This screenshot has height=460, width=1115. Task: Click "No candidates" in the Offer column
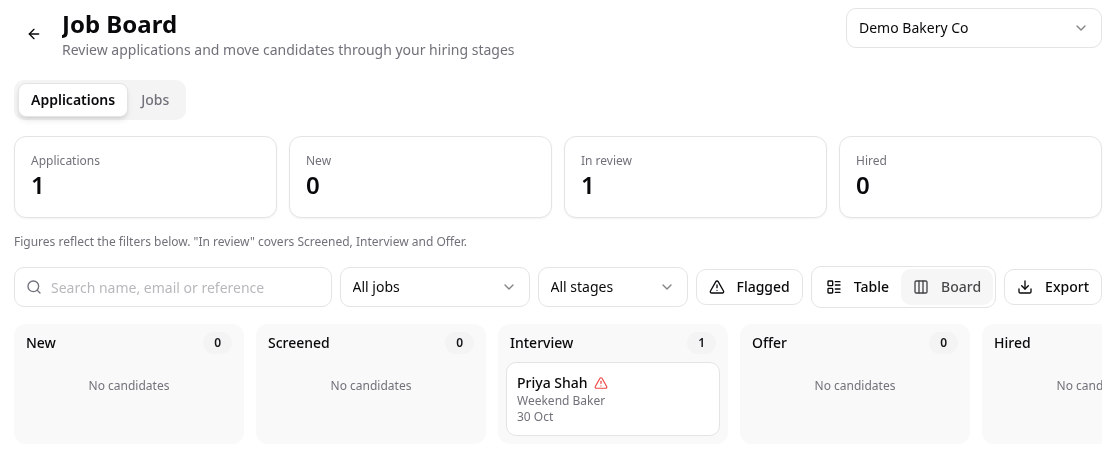(854, 386)
